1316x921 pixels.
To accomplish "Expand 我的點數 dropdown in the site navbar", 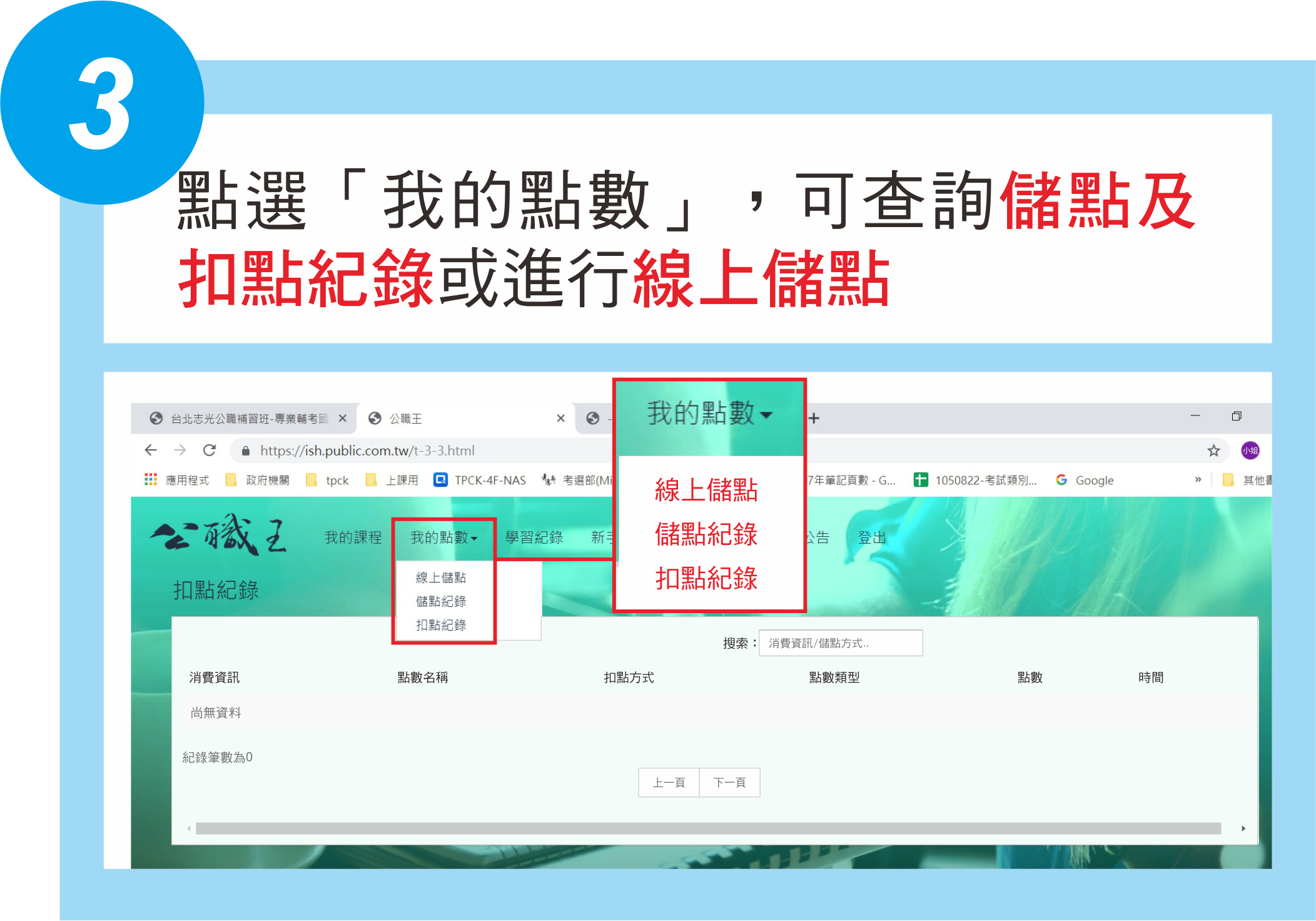I will tap(443, 537).
